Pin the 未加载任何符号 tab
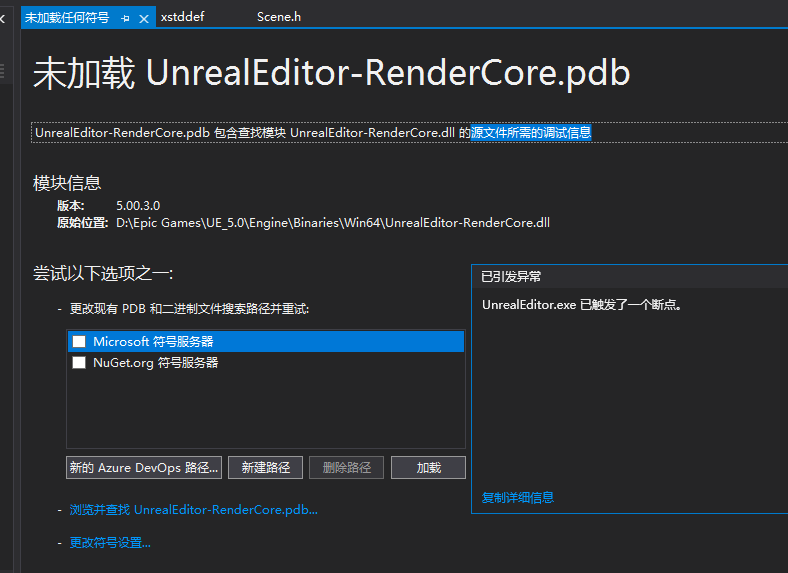 [125, 19]
